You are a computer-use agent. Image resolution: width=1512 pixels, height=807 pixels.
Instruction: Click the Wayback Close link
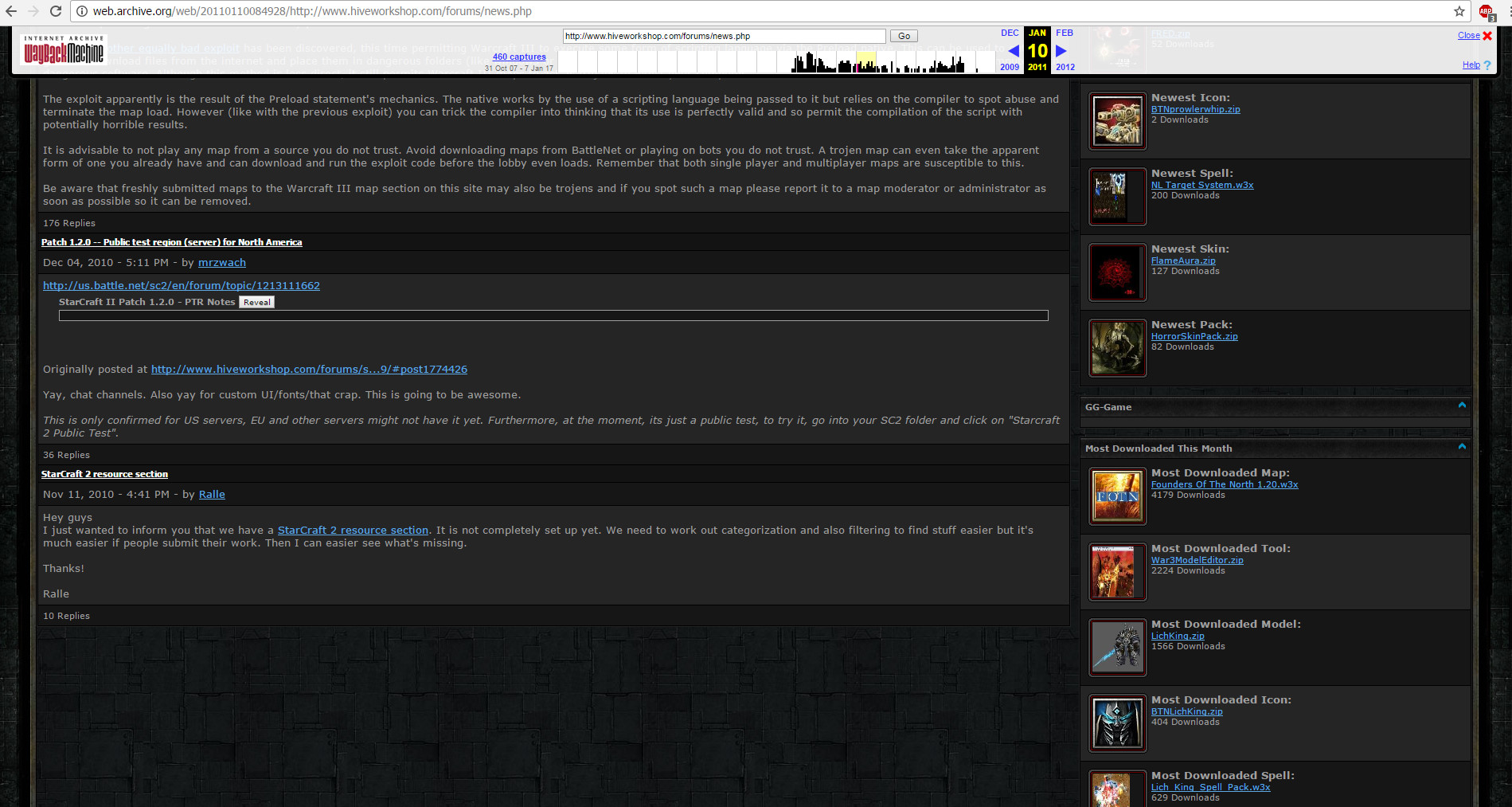tap(1469, 36)
